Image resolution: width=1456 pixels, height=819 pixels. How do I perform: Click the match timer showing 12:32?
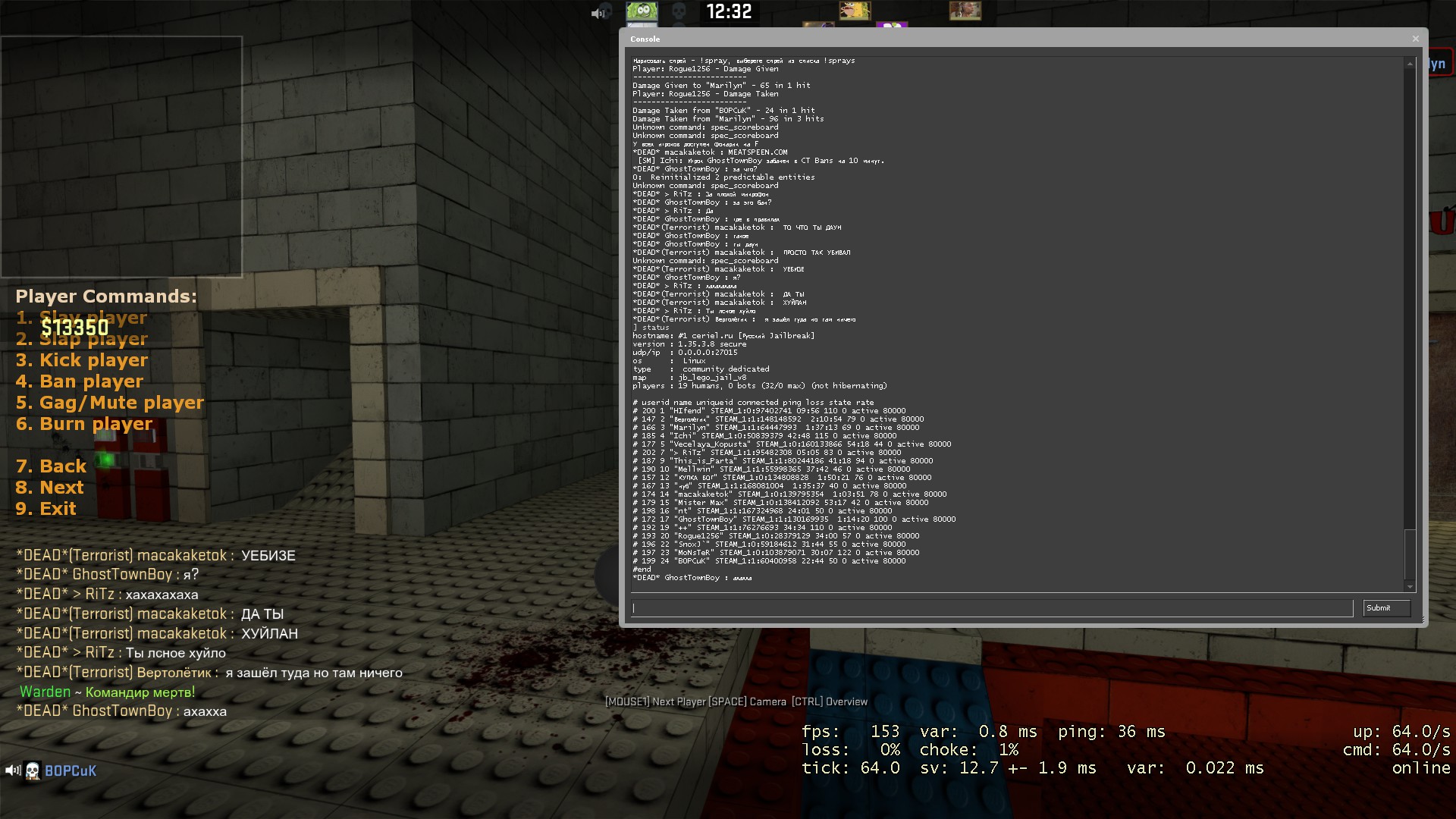[x=729, y=11]
